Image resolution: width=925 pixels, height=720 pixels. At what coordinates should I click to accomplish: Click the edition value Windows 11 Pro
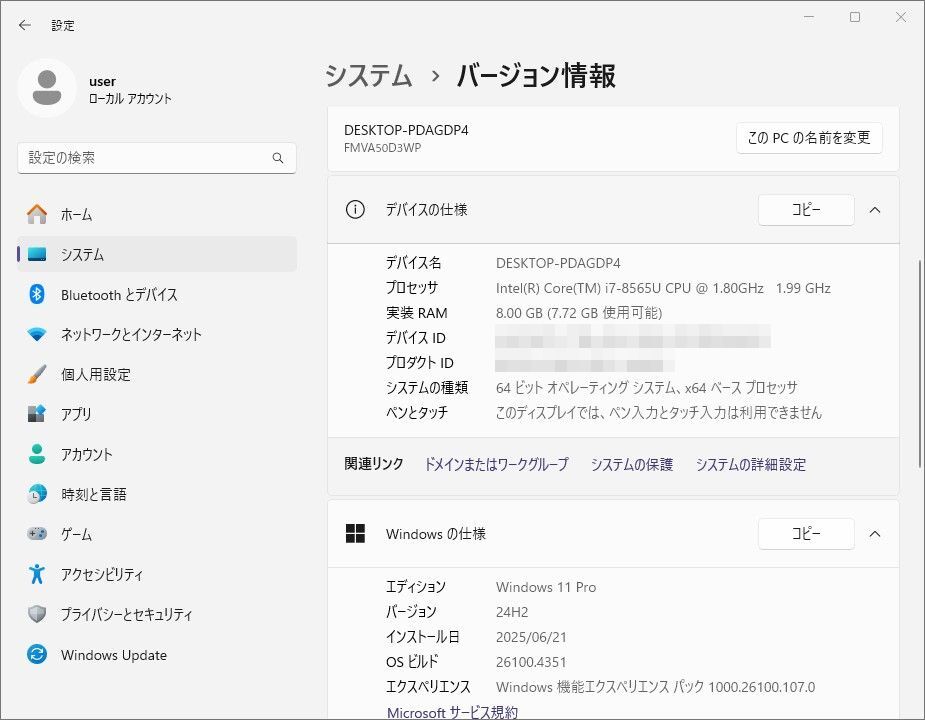[x=546, y=587]
